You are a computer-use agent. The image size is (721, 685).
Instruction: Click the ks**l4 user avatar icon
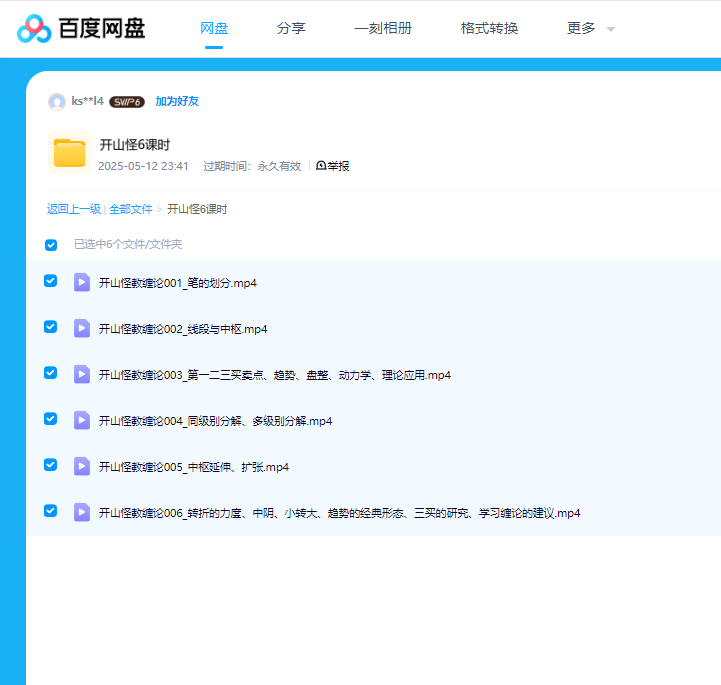click(57, 102)
